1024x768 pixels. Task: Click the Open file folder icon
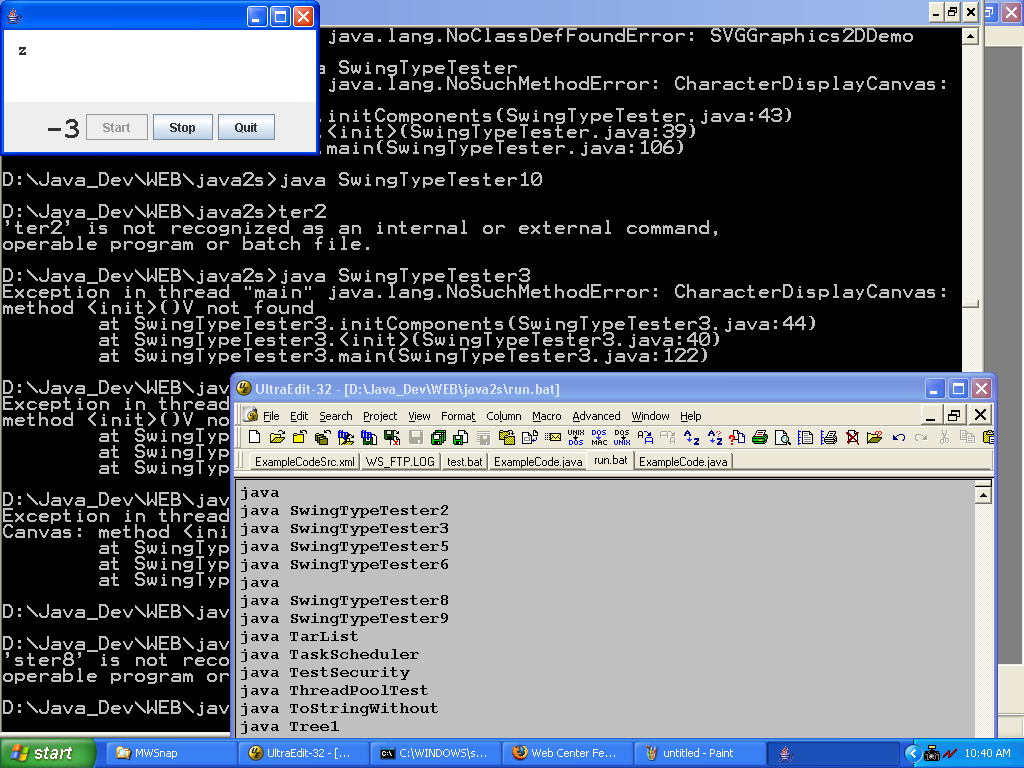tap(276, 437)
